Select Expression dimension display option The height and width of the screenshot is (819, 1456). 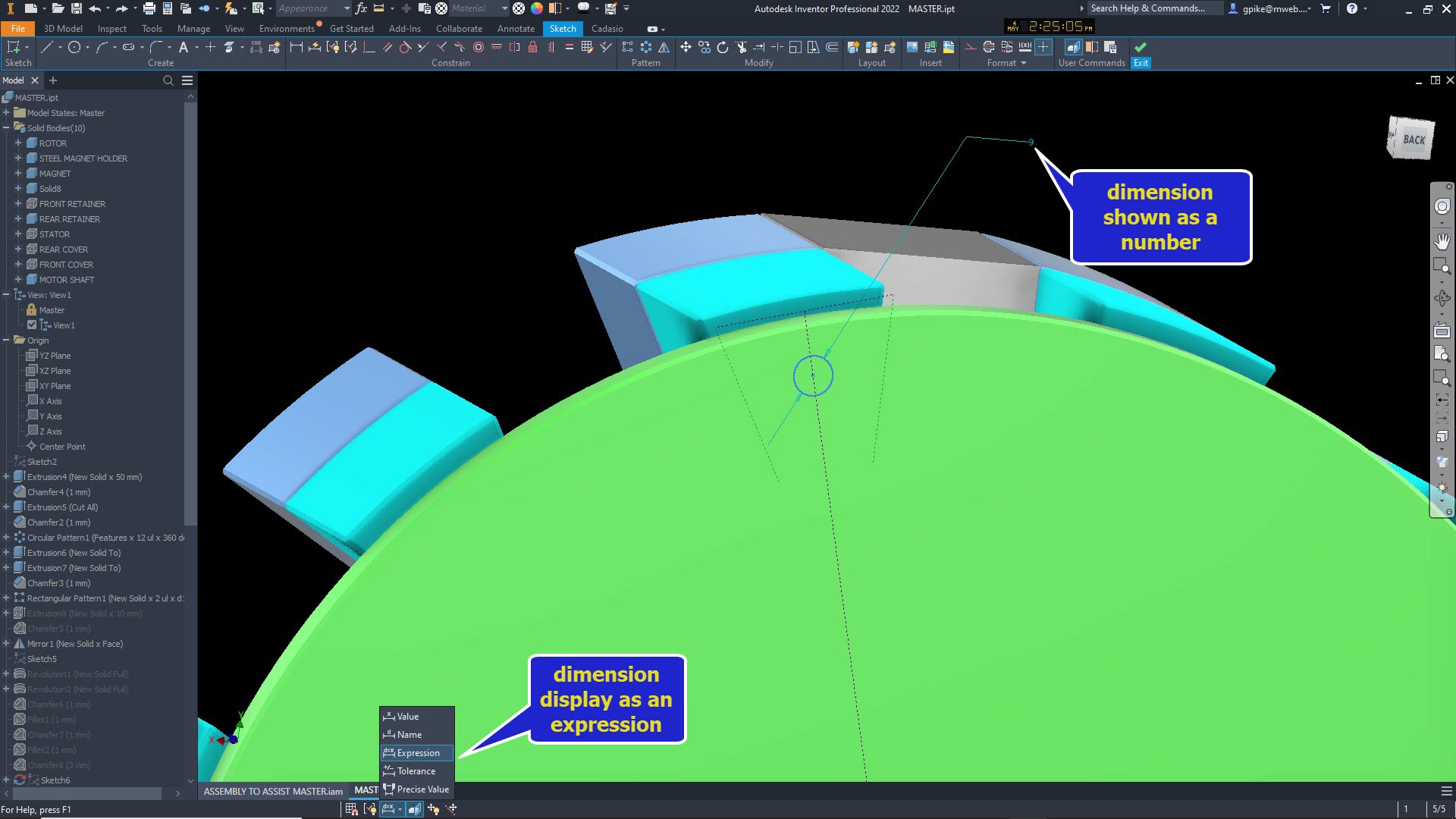click(x=417, y=753)
